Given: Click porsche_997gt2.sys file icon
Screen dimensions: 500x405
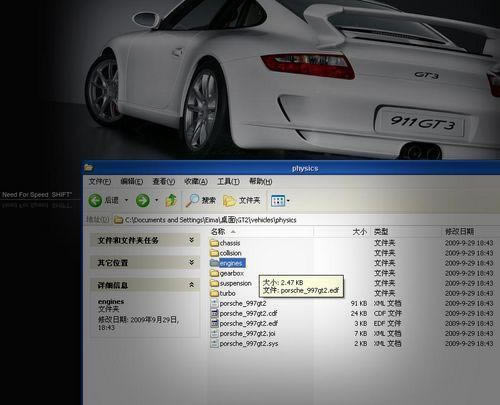Looking at the screenshot, I should click(214, 343).
